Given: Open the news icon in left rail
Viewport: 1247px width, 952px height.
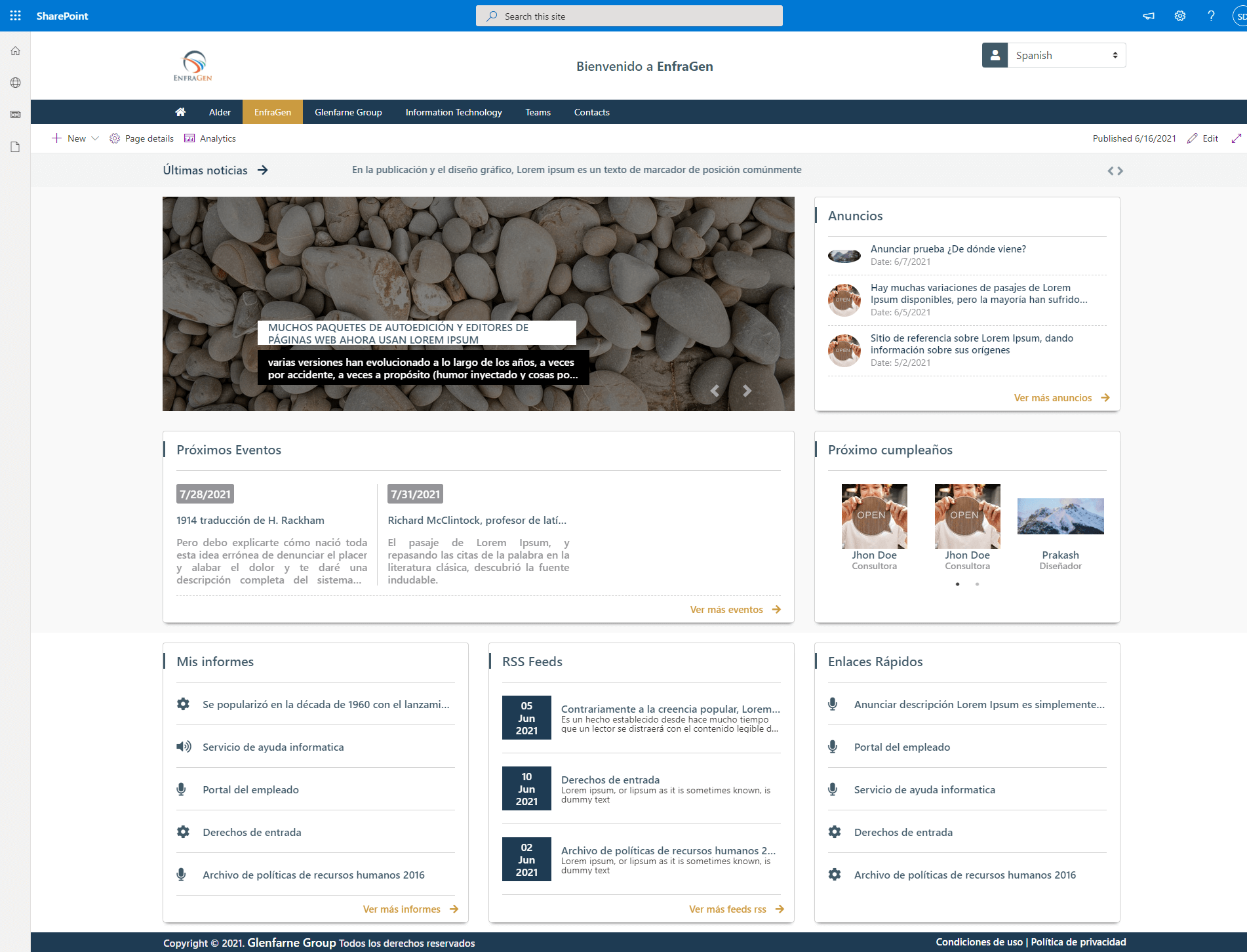Looking at the screenshot, I should click(15, 115).
